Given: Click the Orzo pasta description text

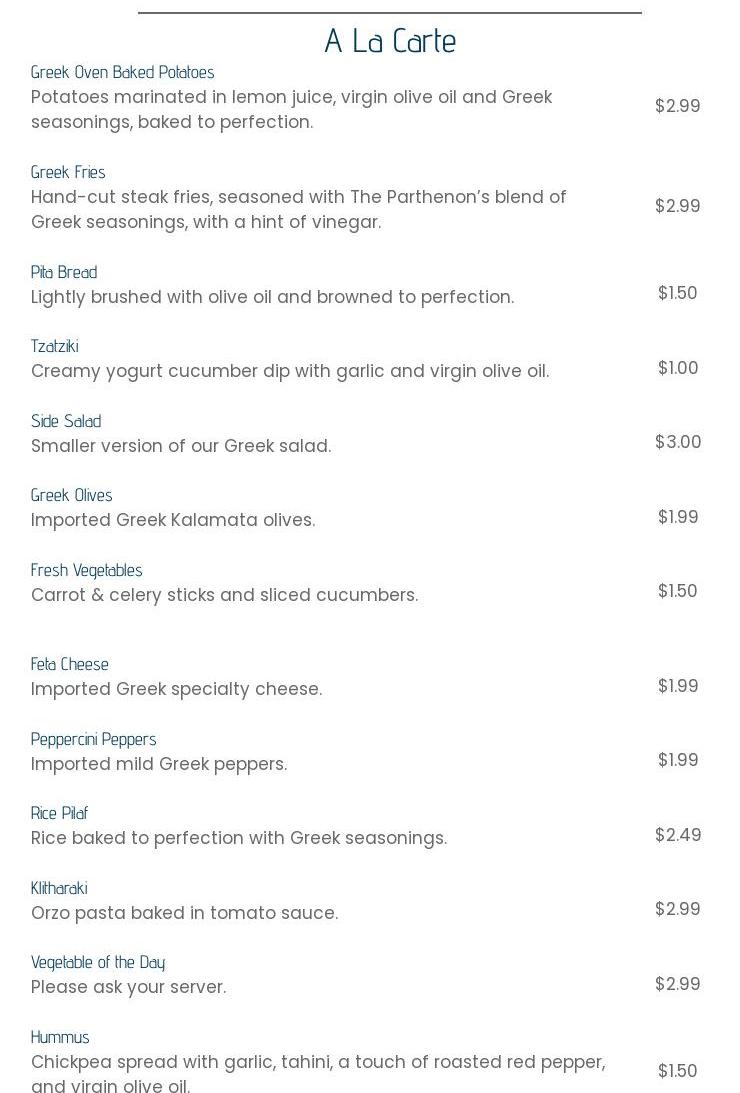Looking at the screenshot, I should 185,913.
